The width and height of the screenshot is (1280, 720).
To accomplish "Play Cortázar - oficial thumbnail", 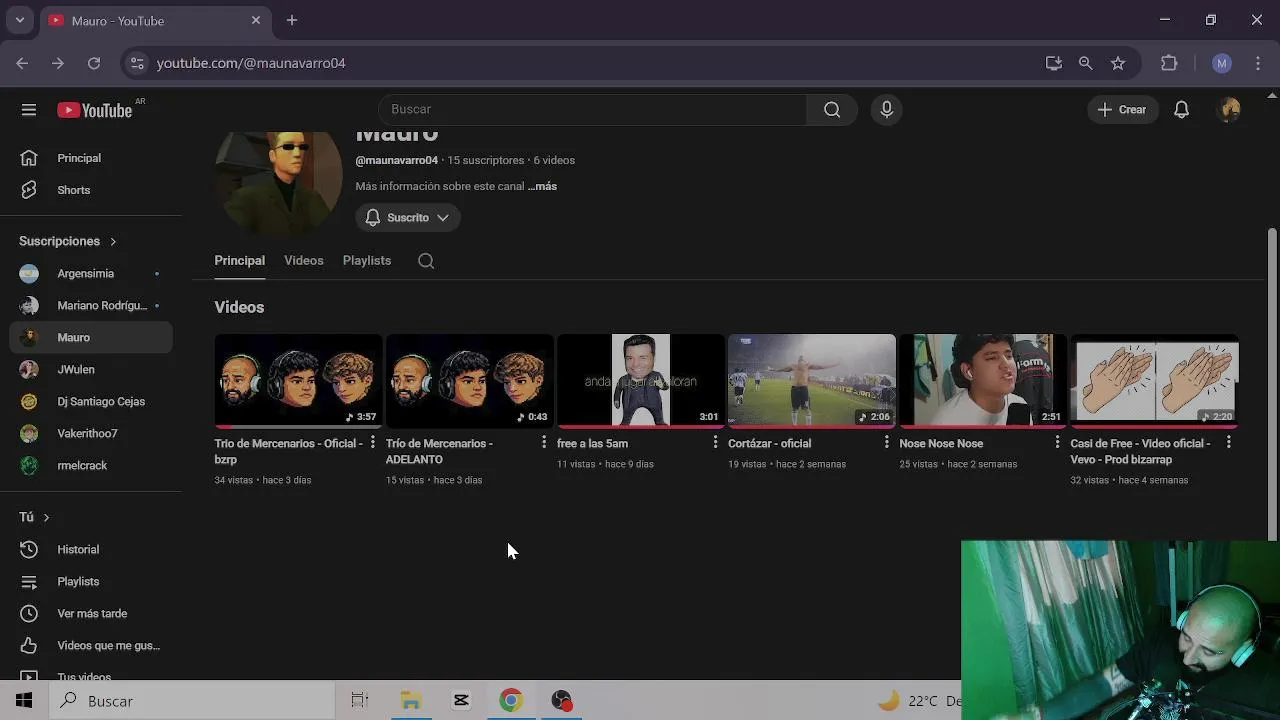I will coord(811,380).
